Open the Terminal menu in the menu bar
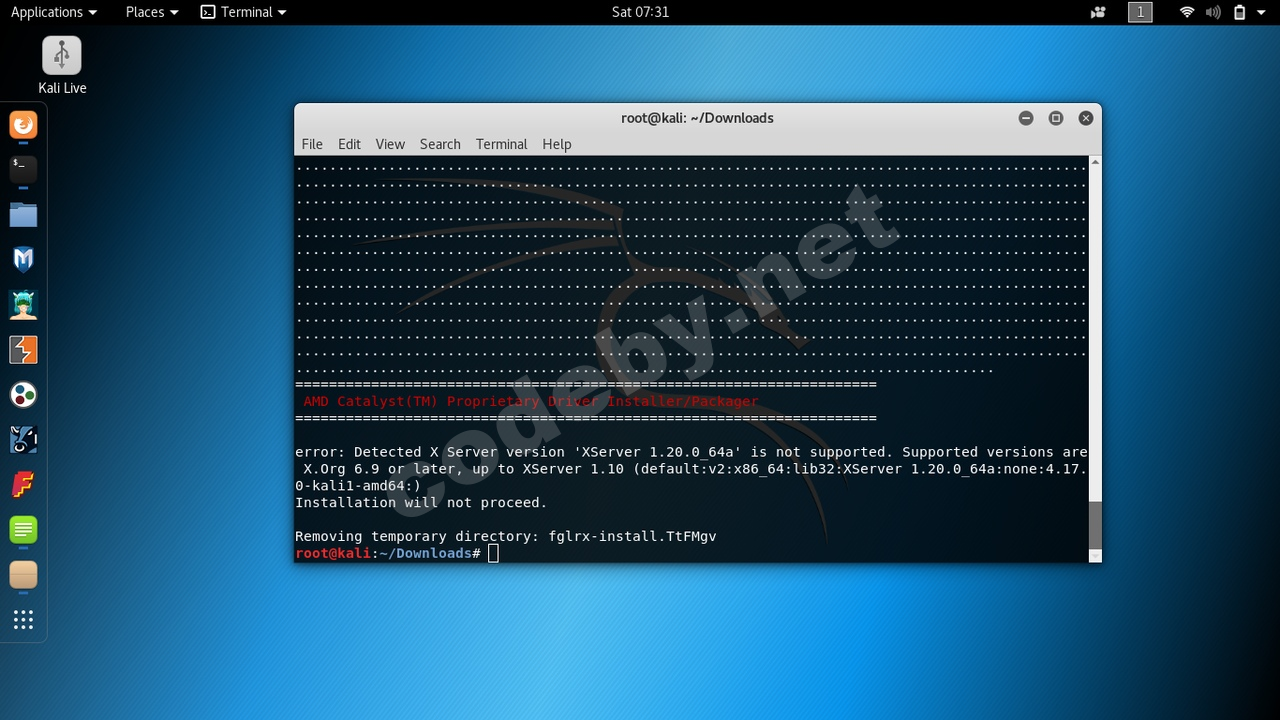This screenshot has width=1280, height=720. (x=501, y=144)
